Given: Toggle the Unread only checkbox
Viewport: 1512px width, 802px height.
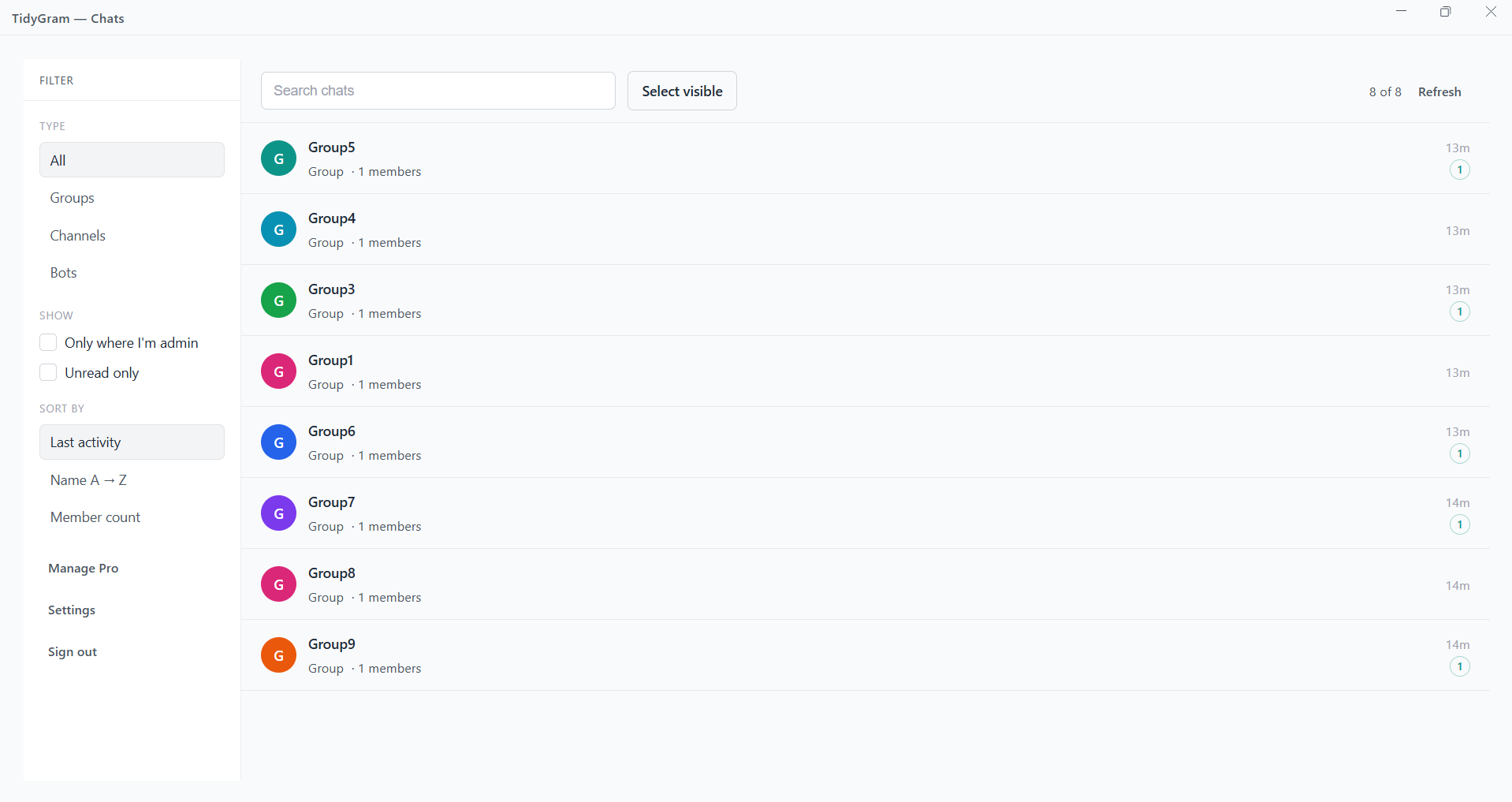Looking at the screenshot, I should 48,372.
